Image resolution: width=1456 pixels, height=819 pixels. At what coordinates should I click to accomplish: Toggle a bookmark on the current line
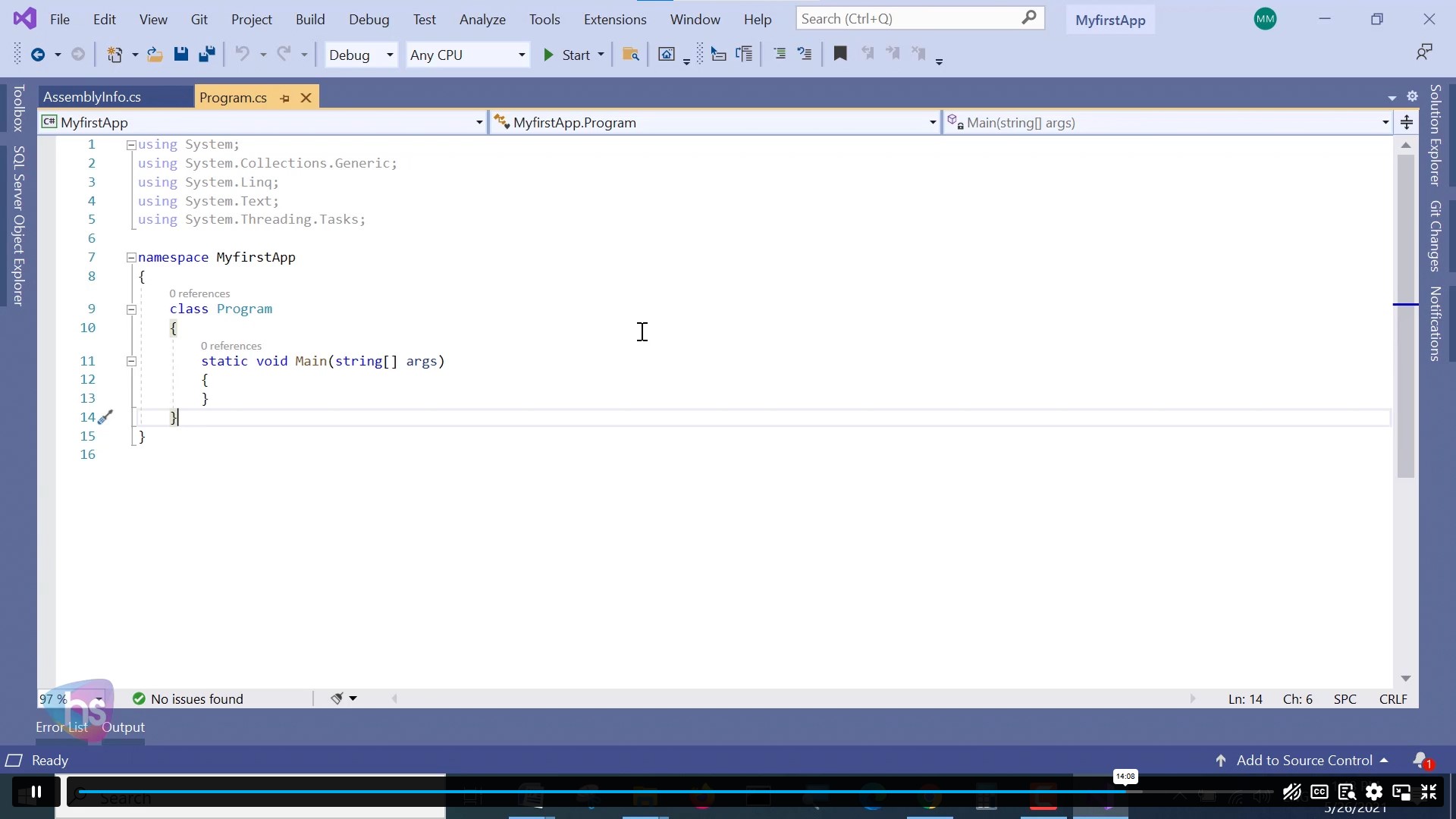840,54
